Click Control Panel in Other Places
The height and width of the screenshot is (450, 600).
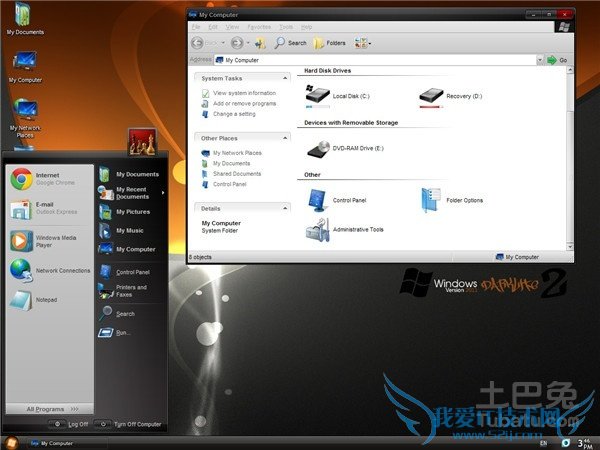tap(230, 184)
